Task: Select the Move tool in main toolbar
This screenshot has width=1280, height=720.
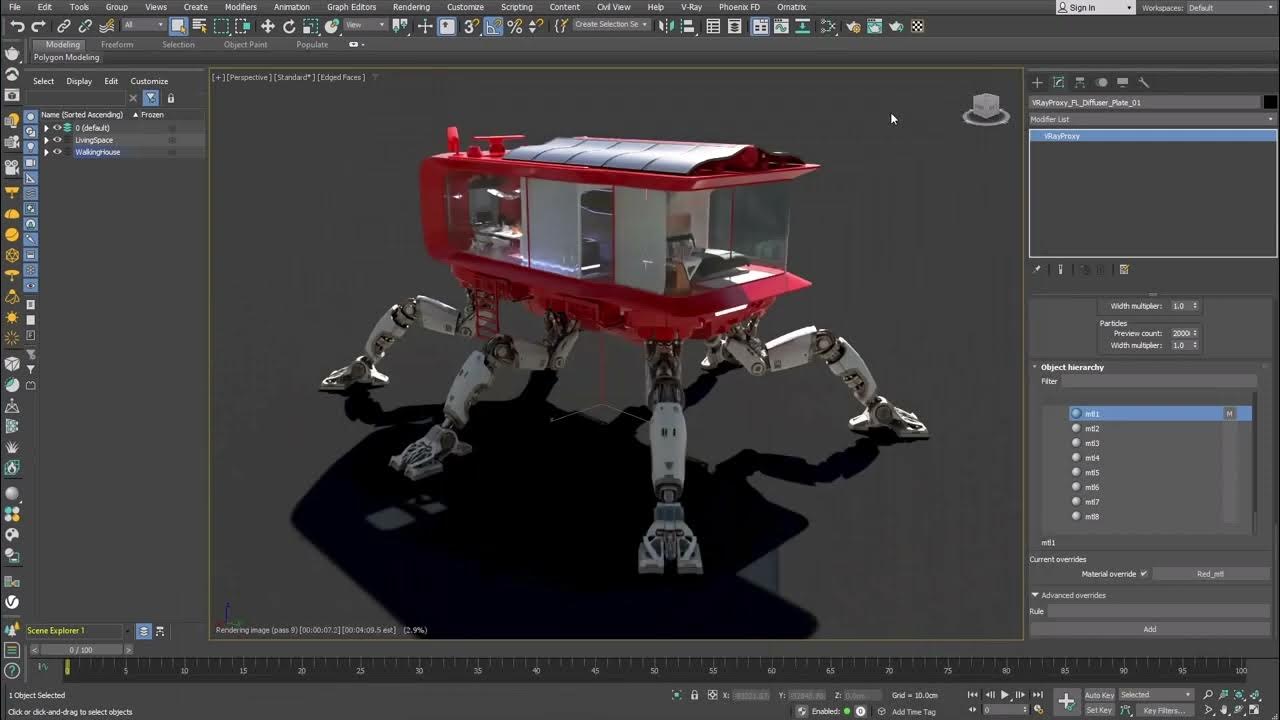Action: (x=268, y=27)
